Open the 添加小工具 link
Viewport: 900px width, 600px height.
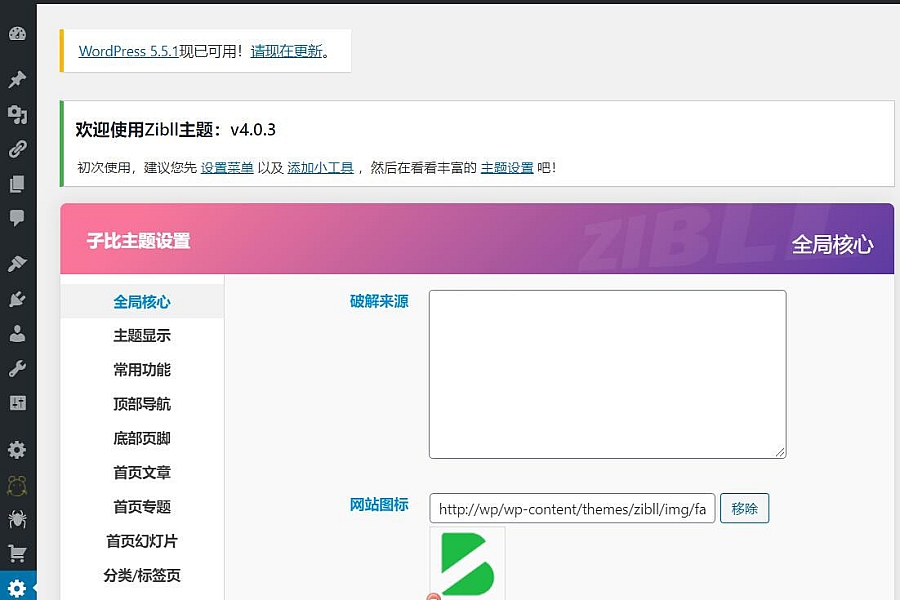(320, 168)
